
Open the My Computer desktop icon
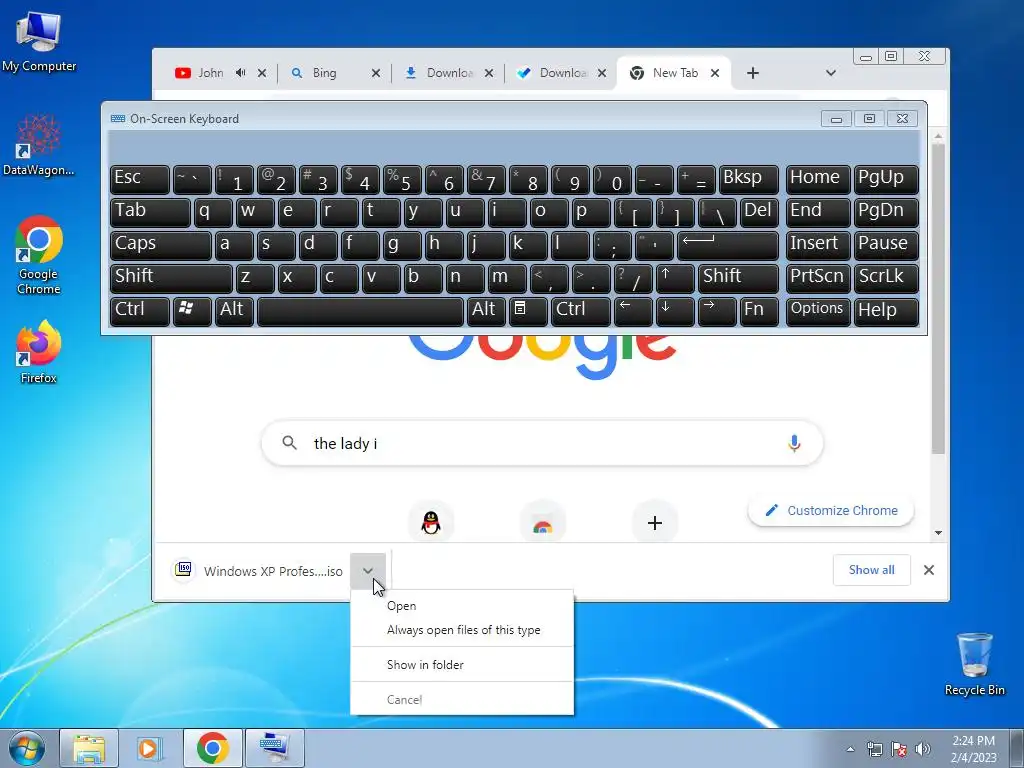[x=39, y=42]
